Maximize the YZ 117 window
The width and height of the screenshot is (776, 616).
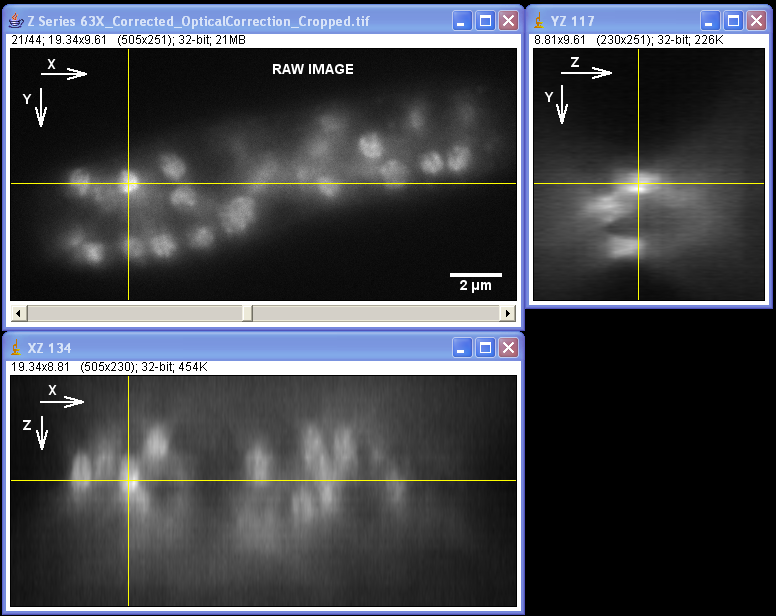(x=733, y=21)
